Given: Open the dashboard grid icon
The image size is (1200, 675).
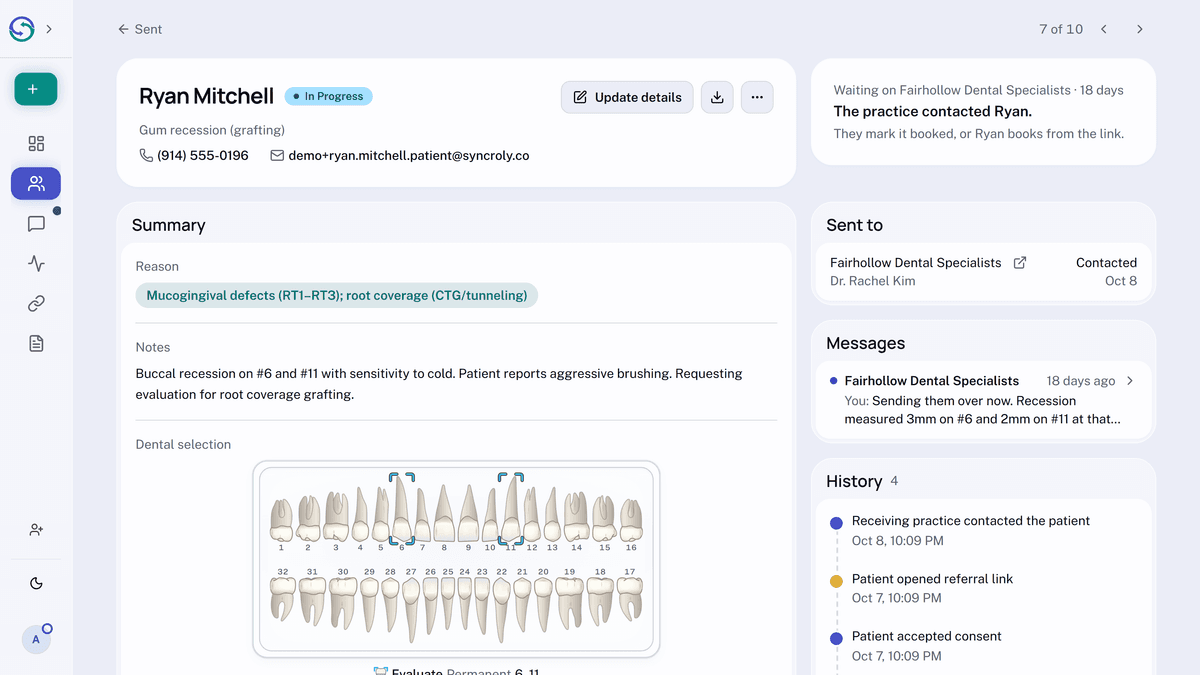Looking at the screenshot, I should click(x=36, y=144).
